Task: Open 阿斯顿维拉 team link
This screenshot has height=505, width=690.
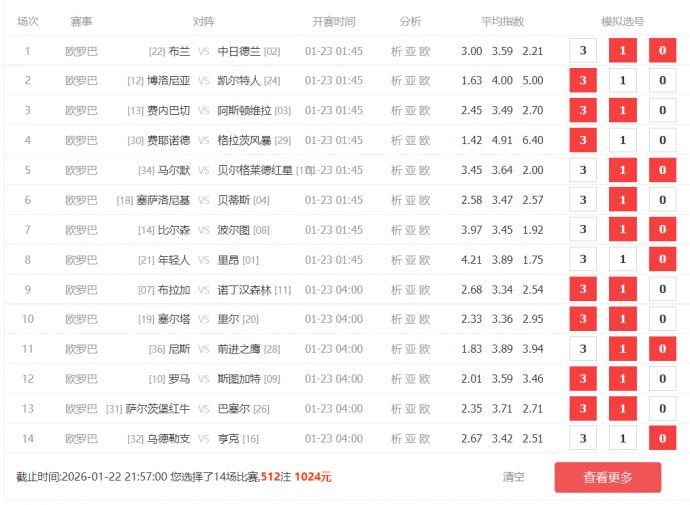Action: pyautogui.click(x=244, y=111)
